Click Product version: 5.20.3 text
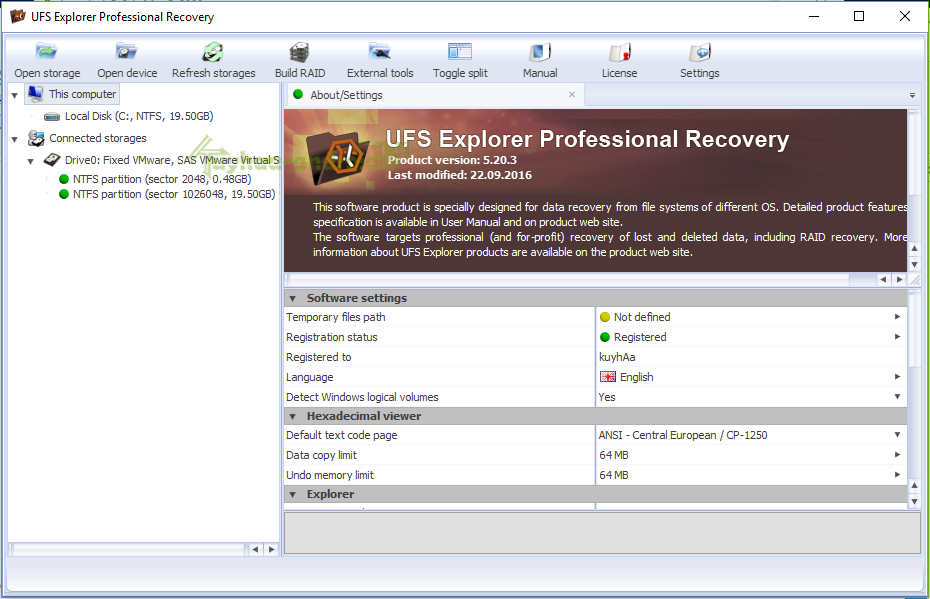This screenshot has width=930, height=599. point(452,160)
